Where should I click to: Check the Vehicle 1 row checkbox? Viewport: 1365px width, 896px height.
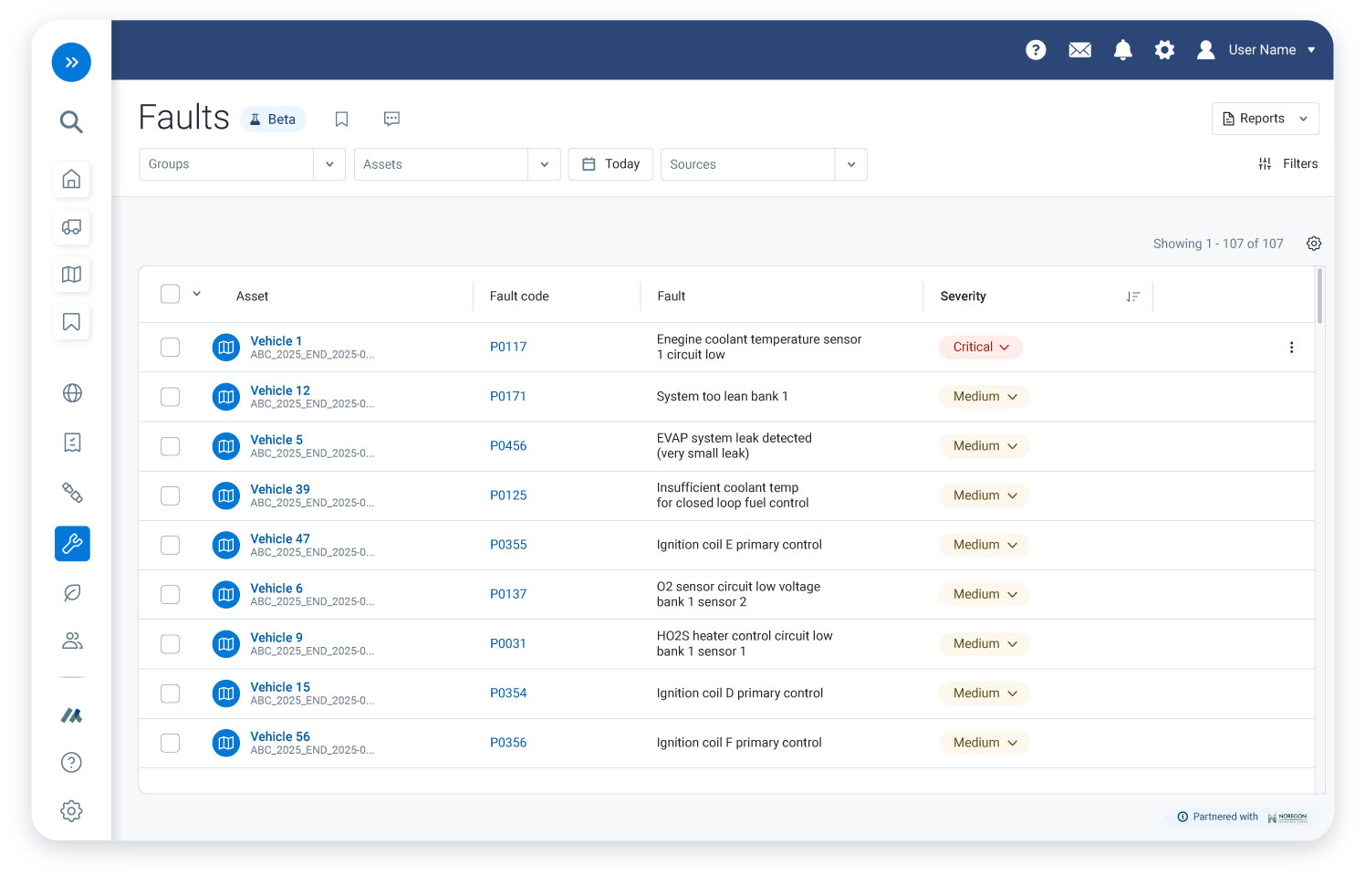(x=170, y=347)
